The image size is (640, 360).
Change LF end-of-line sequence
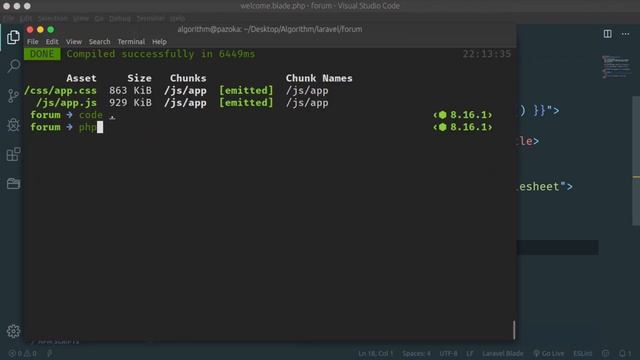click(470, 353)
